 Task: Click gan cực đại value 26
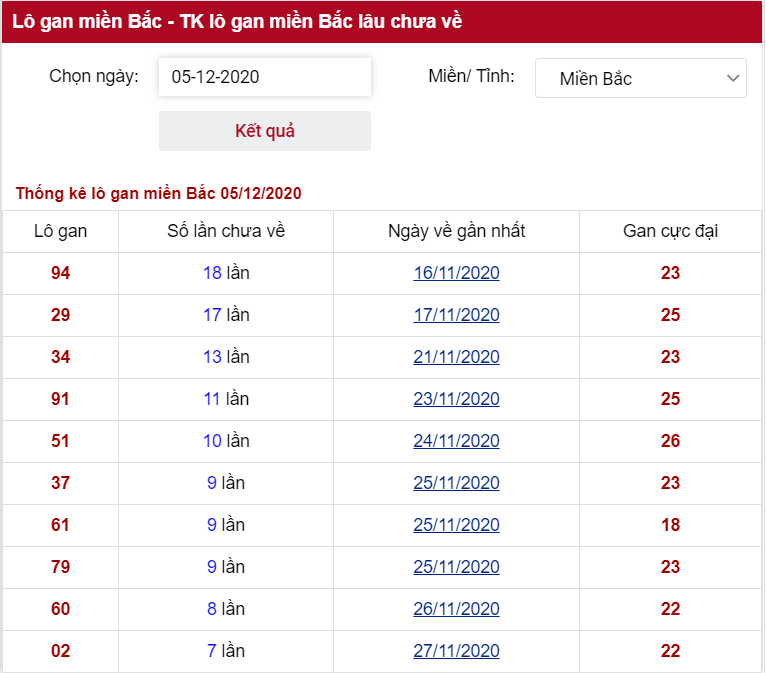[x=670, y=441]
